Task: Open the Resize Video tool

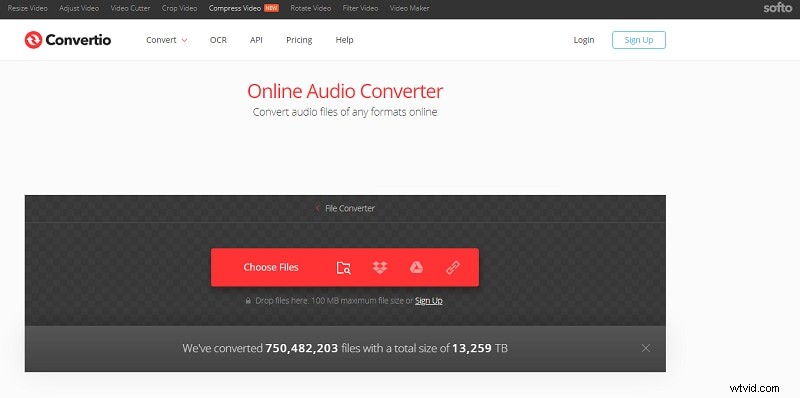Action: pyautogui.click(x=28, y=8)
